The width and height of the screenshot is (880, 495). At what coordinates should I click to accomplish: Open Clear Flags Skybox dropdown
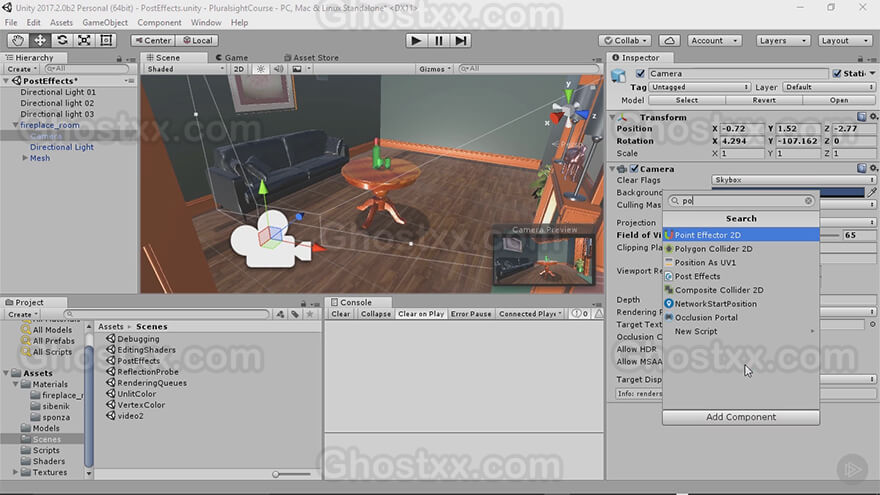tap(794, 180)
